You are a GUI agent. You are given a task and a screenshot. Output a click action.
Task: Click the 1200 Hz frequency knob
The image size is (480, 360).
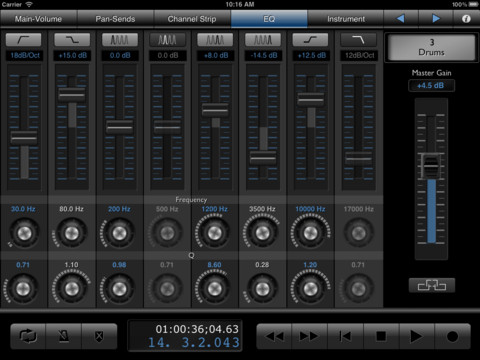click(x=215, y=233)
